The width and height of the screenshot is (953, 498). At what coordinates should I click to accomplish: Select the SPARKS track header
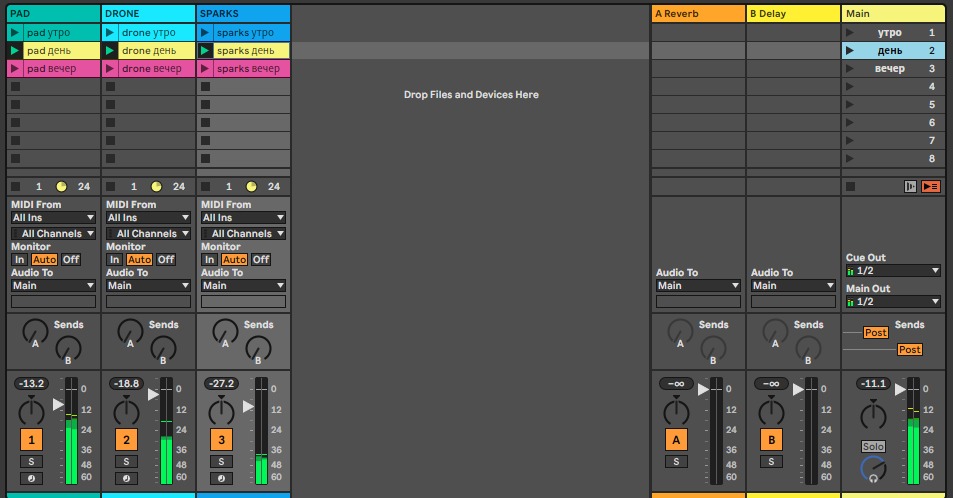click(x=244, y=13)
